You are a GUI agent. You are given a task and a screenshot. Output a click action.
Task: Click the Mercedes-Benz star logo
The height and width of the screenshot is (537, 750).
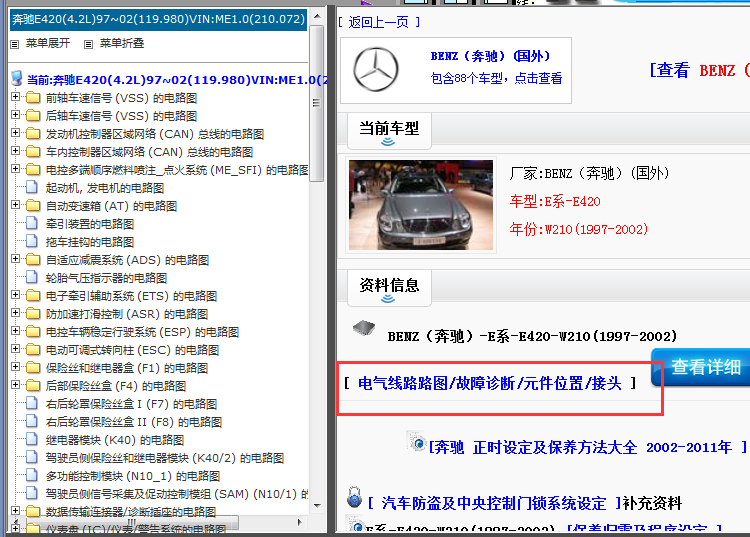click(x=375, y=69)
